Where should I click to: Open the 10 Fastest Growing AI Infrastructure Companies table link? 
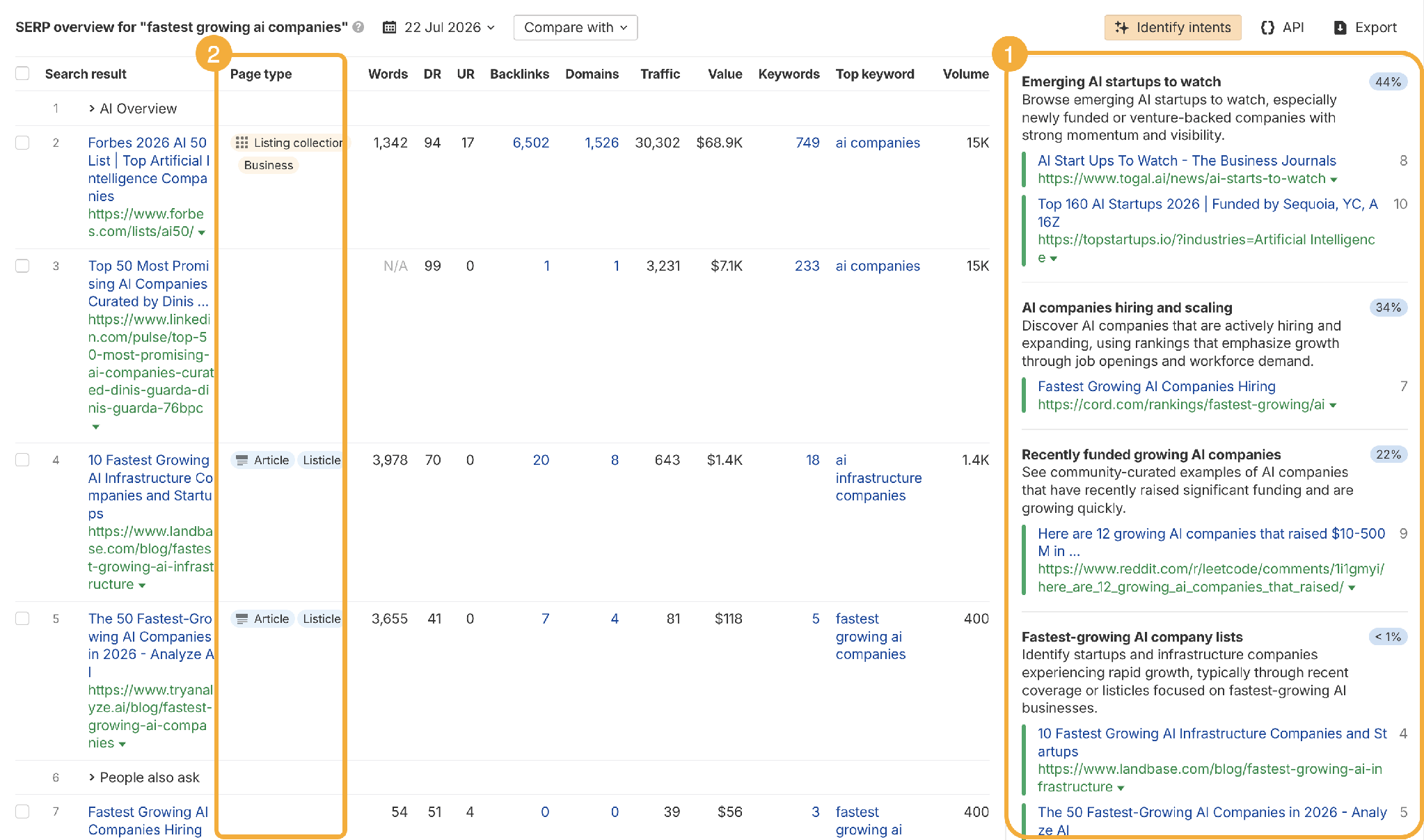[150, 486]
